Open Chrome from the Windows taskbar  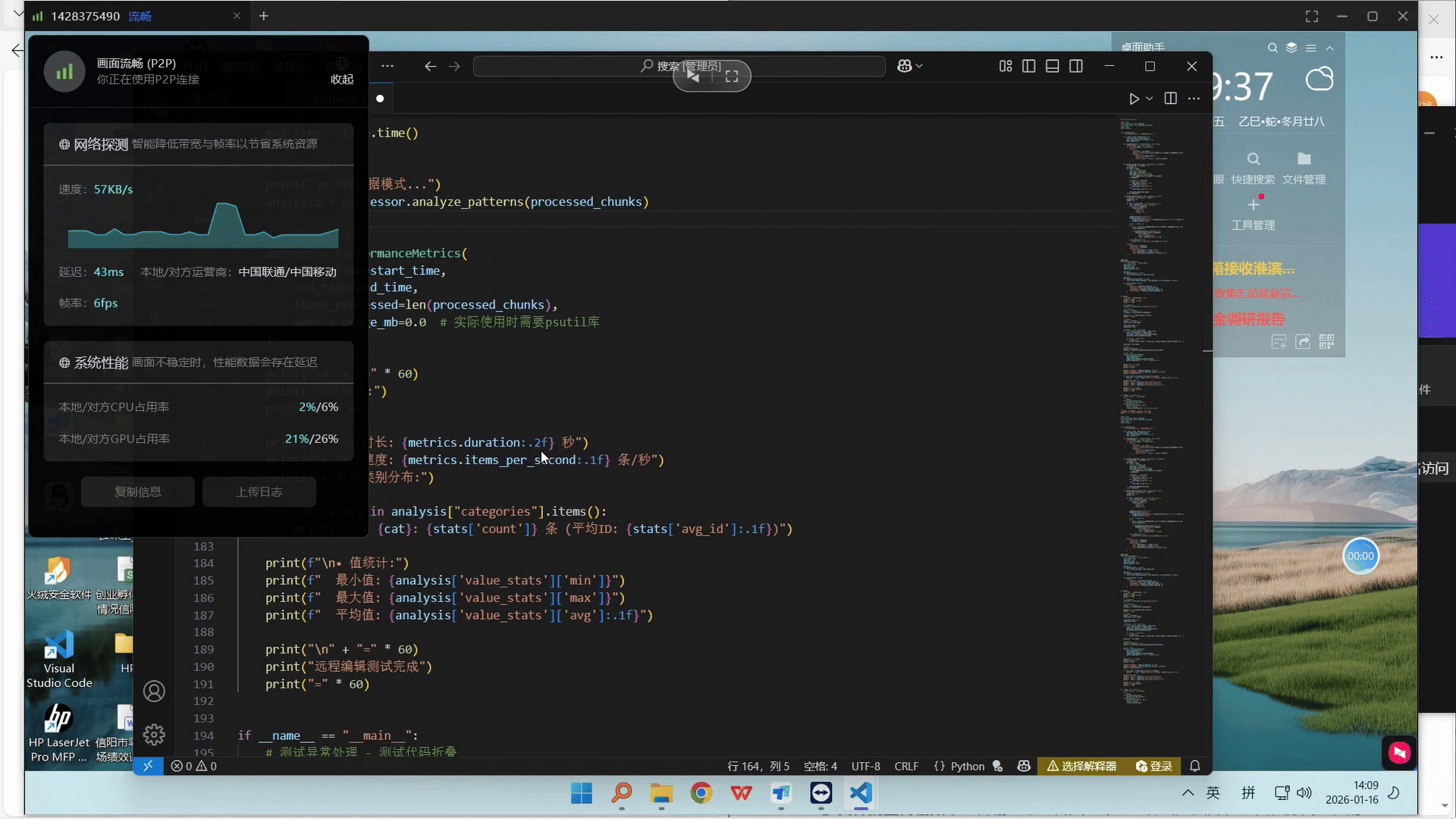point(701,793)
